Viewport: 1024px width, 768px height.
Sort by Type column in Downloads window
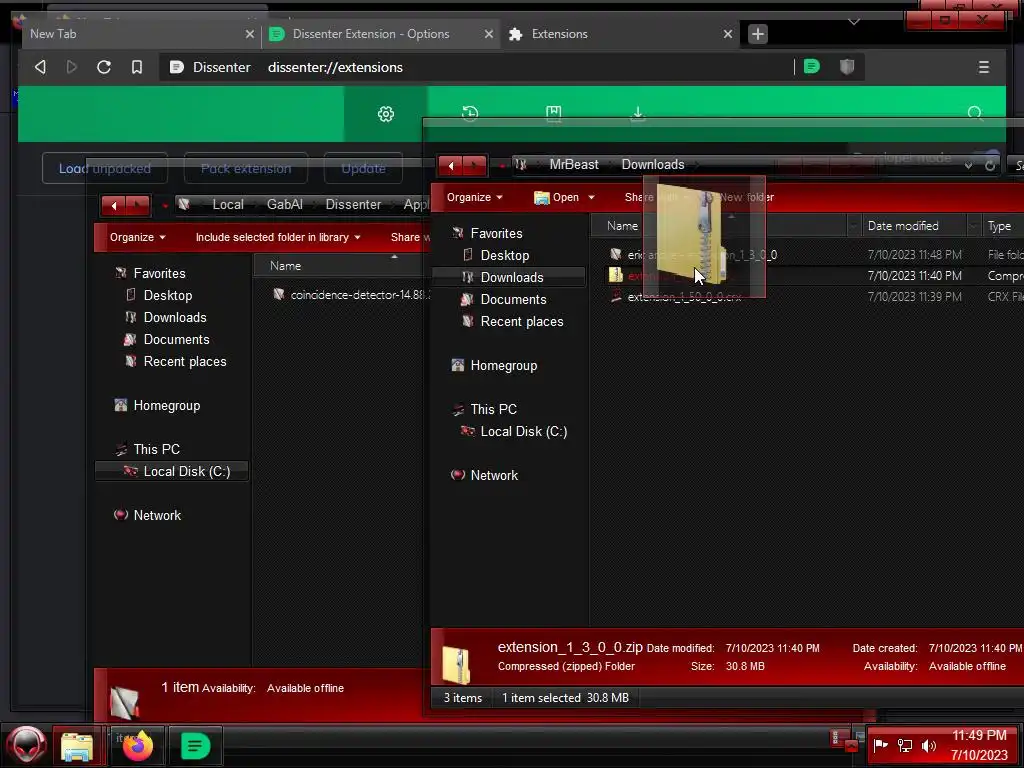tap(999, 226)
